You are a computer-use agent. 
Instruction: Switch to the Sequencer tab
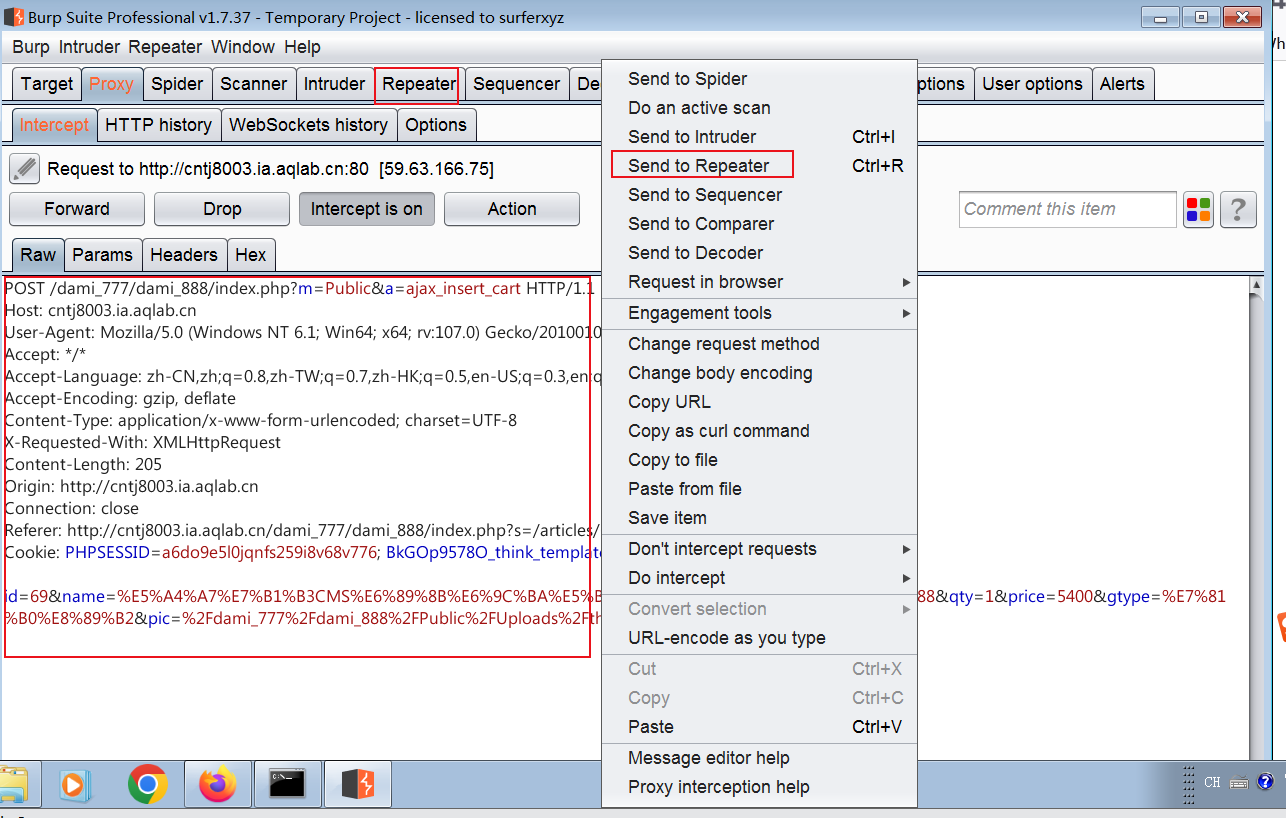516,84
